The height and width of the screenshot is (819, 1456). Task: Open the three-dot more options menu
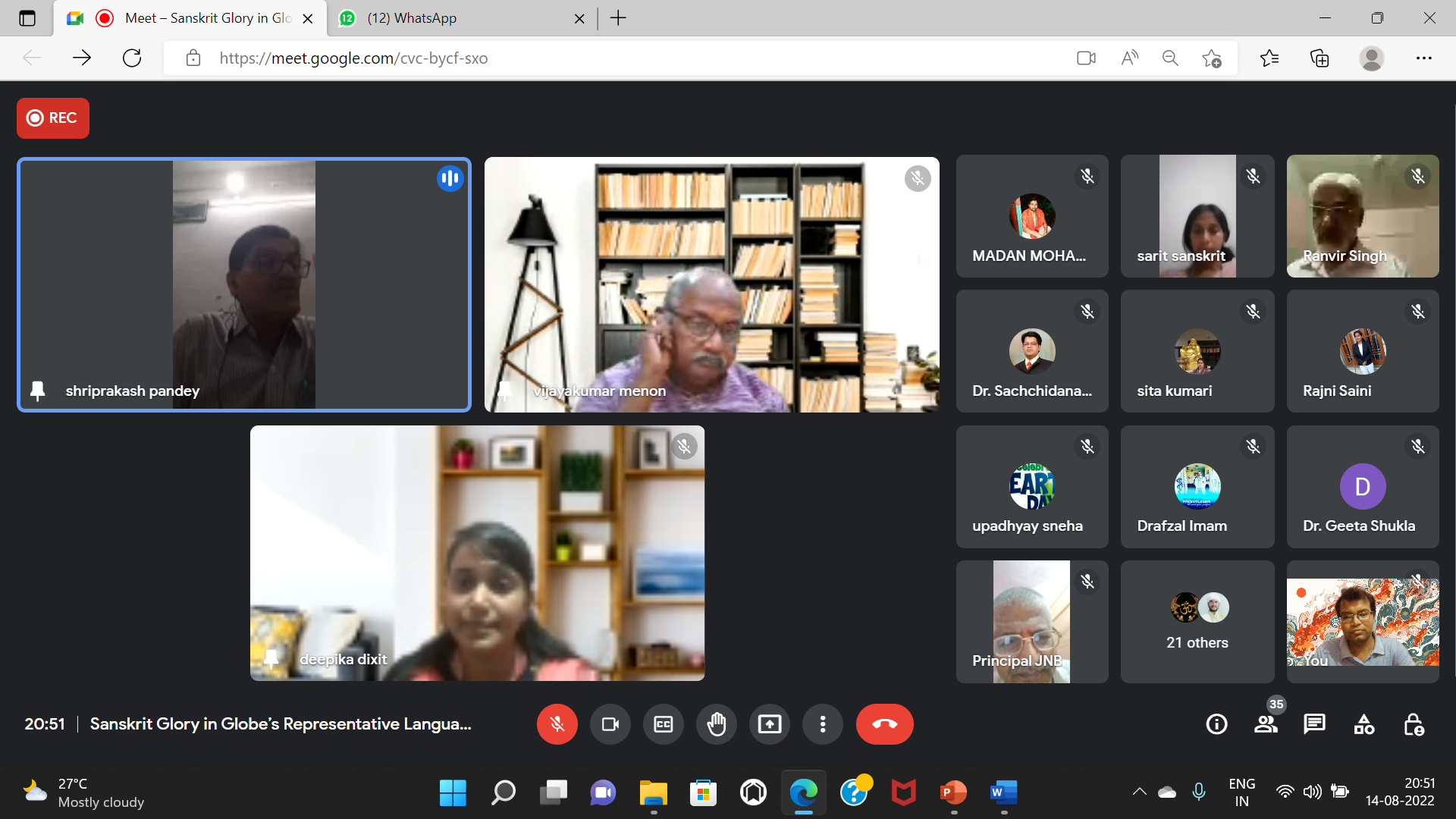click(822, 724)
